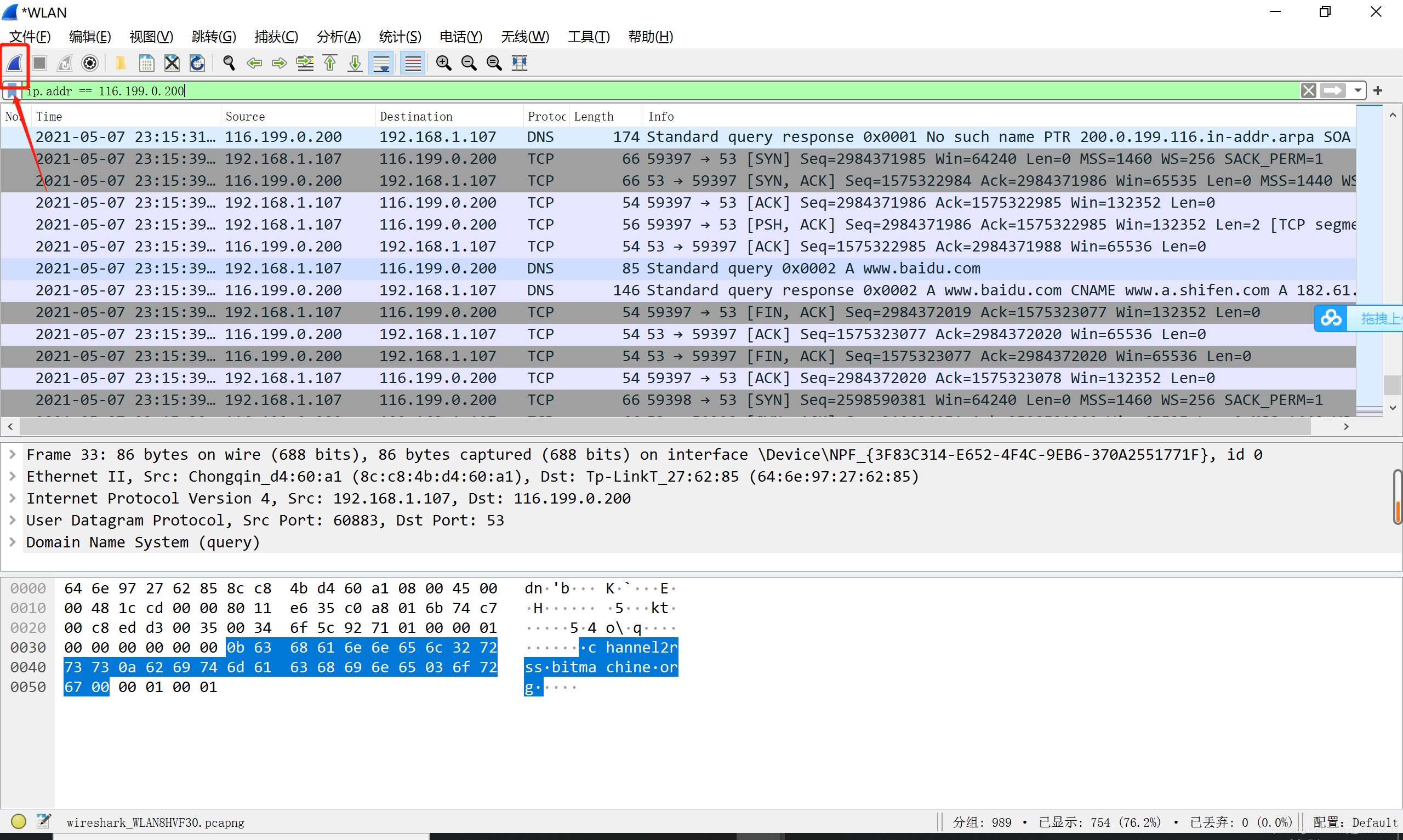Click the filter bookmark toggle button
The height and width of the screenshot is (840, 1403).
point(12,90)
